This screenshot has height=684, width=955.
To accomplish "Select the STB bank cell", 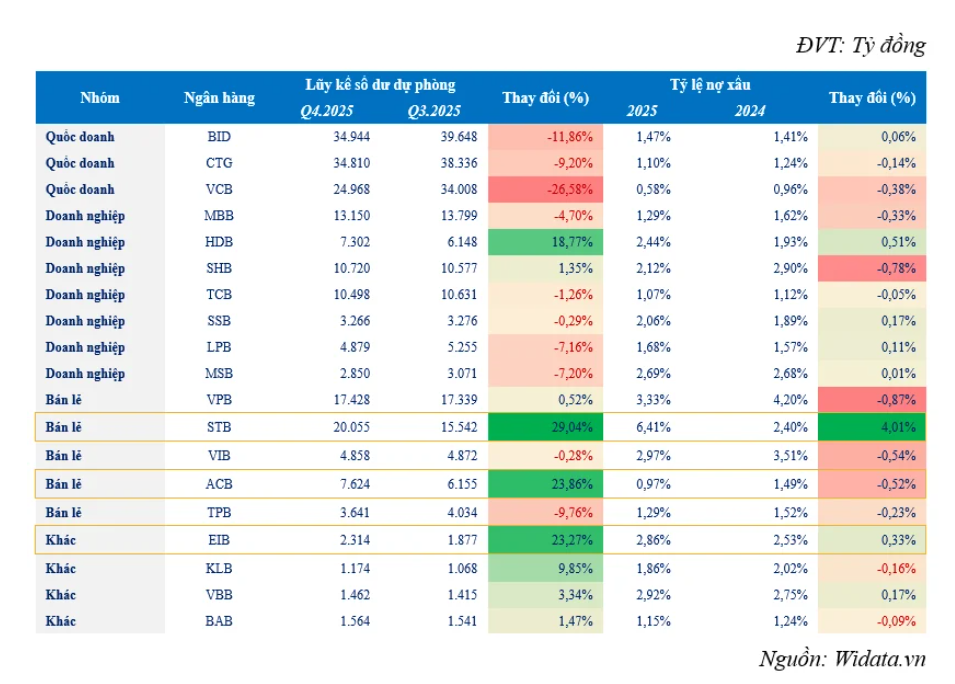I will [219, 427].
